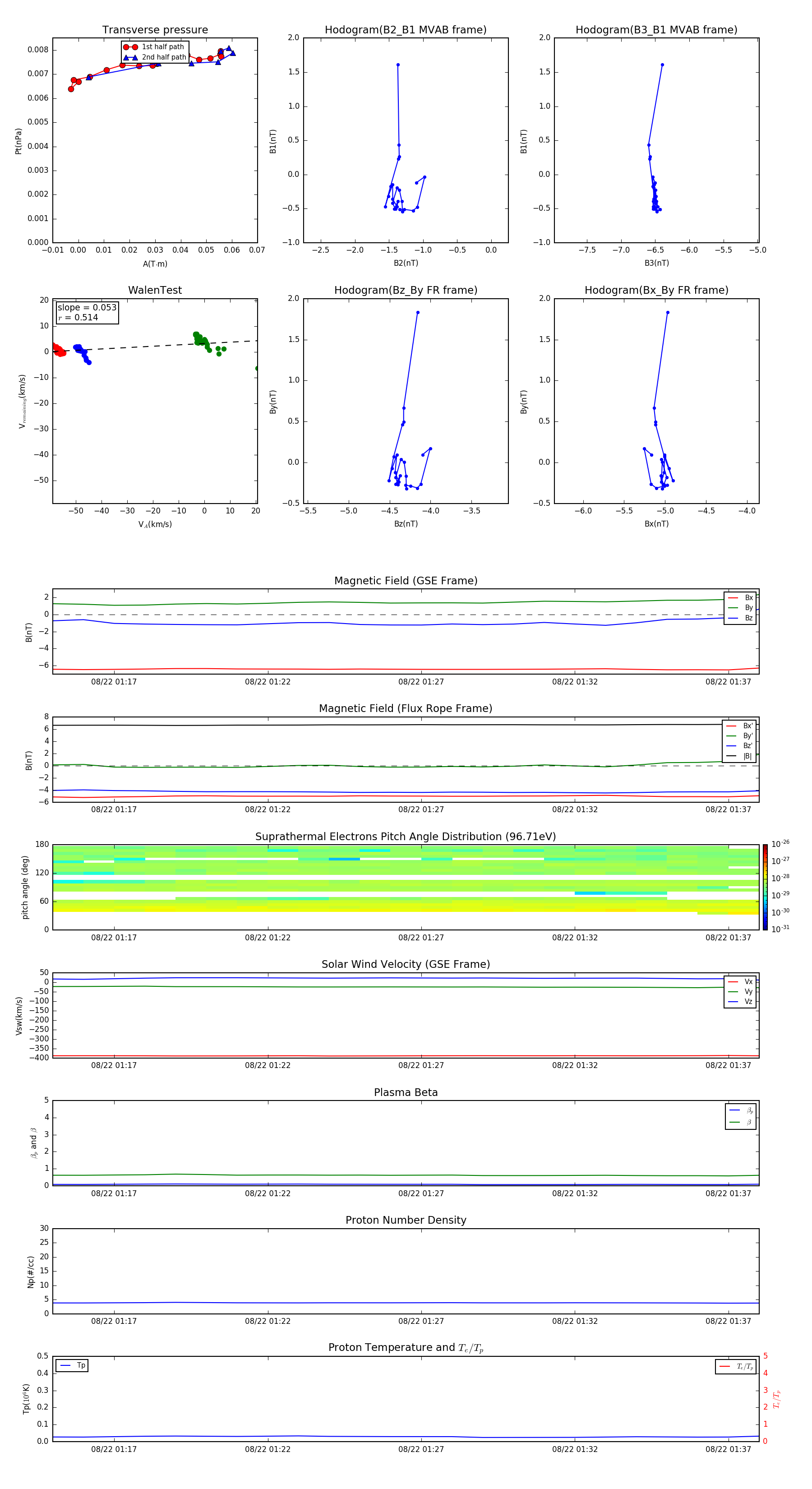This screenshot has height=1489, width=812.
Task: Select the '1st half path' legend entry
Action: 154,47
